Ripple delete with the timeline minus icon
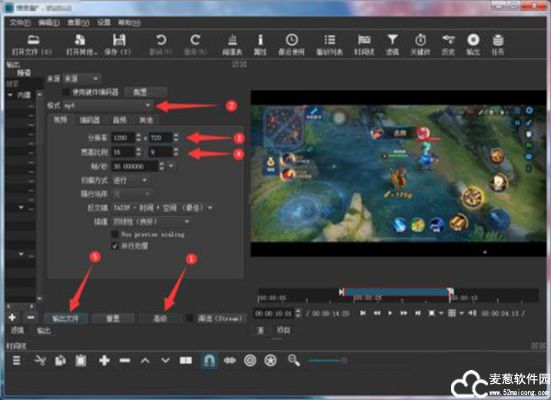Viewport: 551px width, 400px height. pyautogui.click(x=125, y=360)
